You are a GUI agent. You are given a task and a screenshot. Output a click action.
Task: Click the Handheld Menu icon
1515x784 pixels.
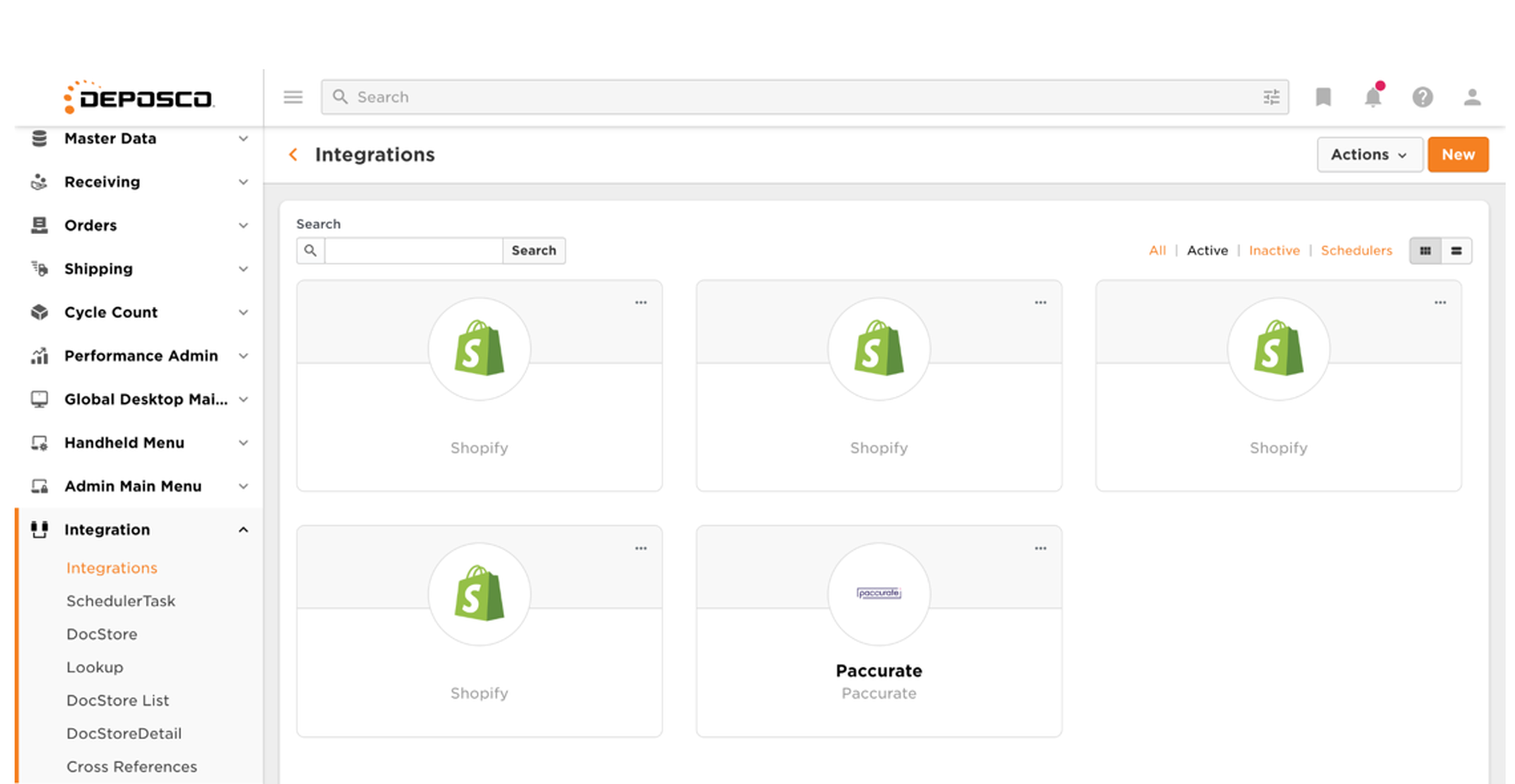pos(39,443)
